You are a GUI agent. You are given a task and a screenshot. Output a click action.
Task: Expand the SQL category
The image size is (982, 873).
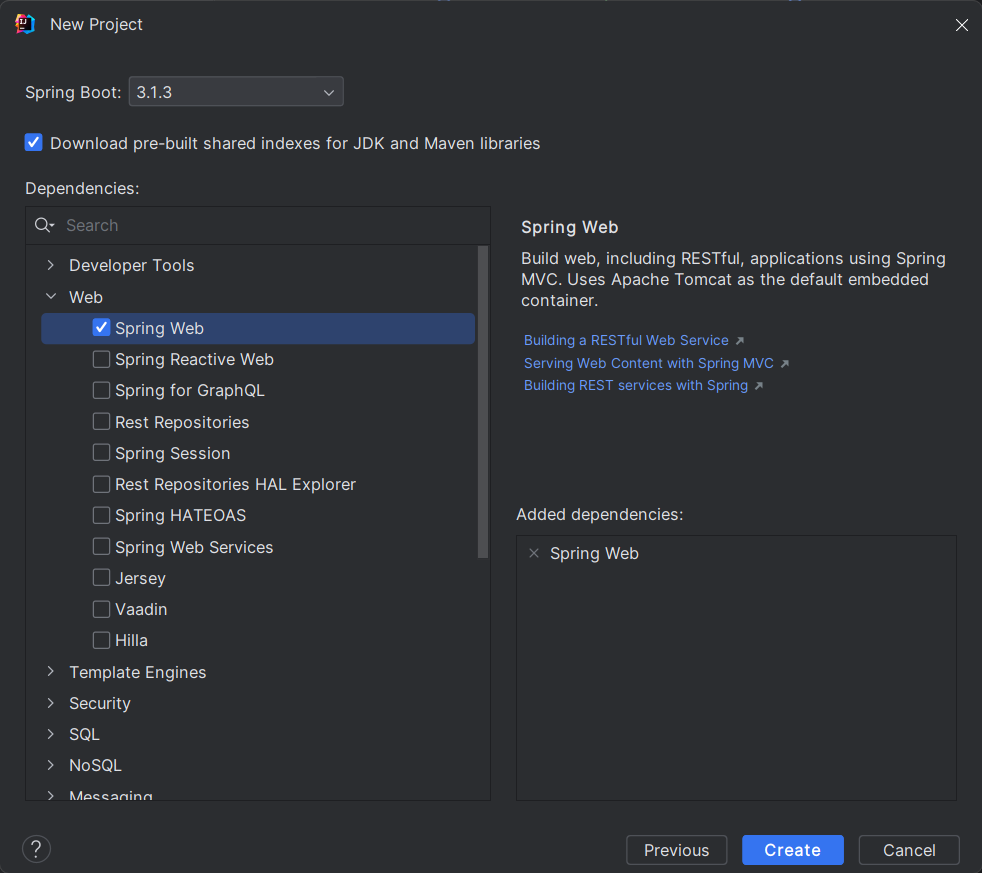[x=51, y=734]
